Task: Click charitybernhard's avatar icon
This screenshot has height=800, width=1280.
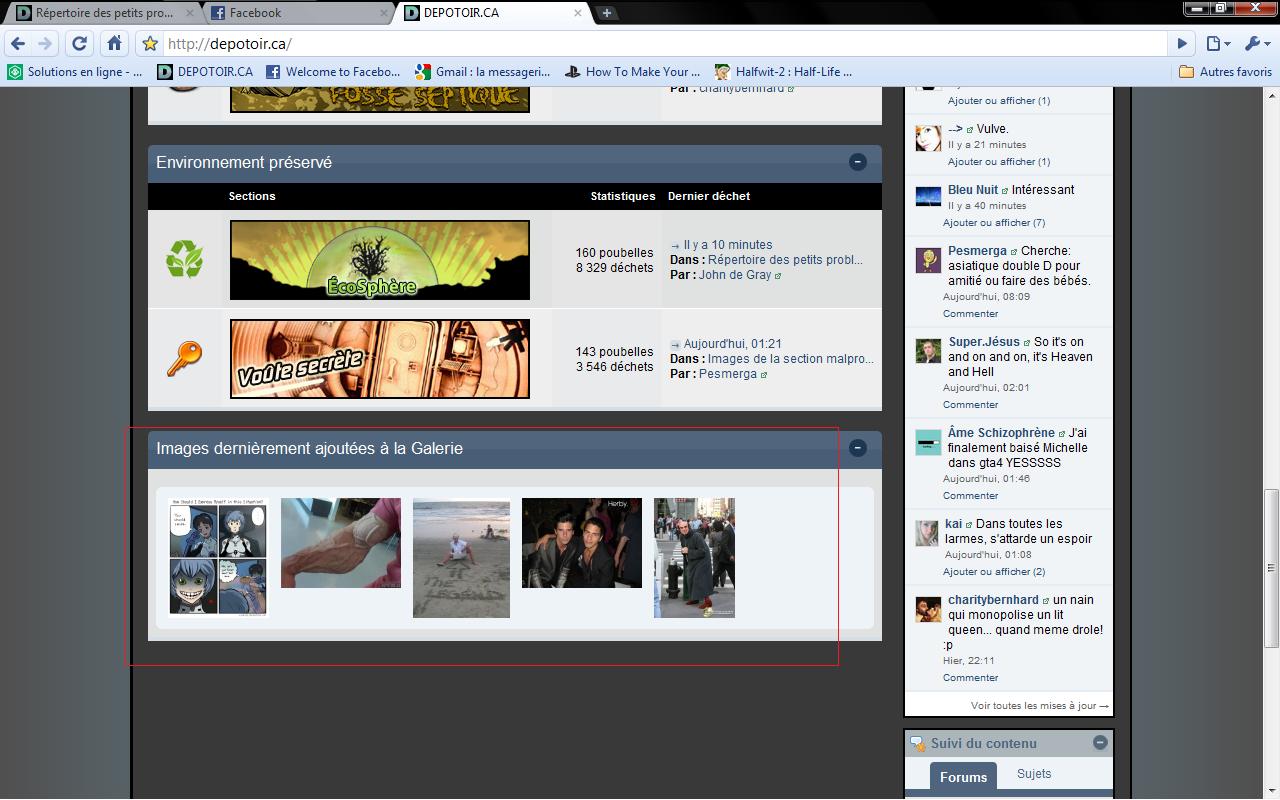Action: coord(928,609)
